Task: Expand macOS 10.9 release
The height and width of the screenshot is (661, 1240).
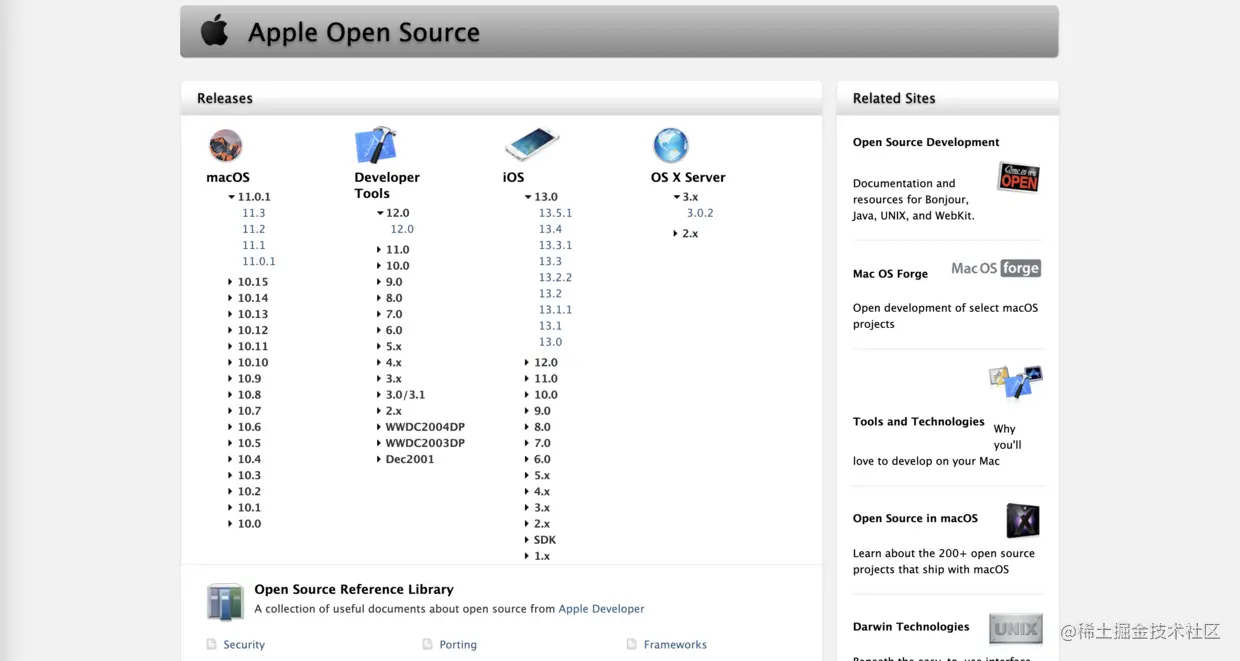Action: (230, 379)
